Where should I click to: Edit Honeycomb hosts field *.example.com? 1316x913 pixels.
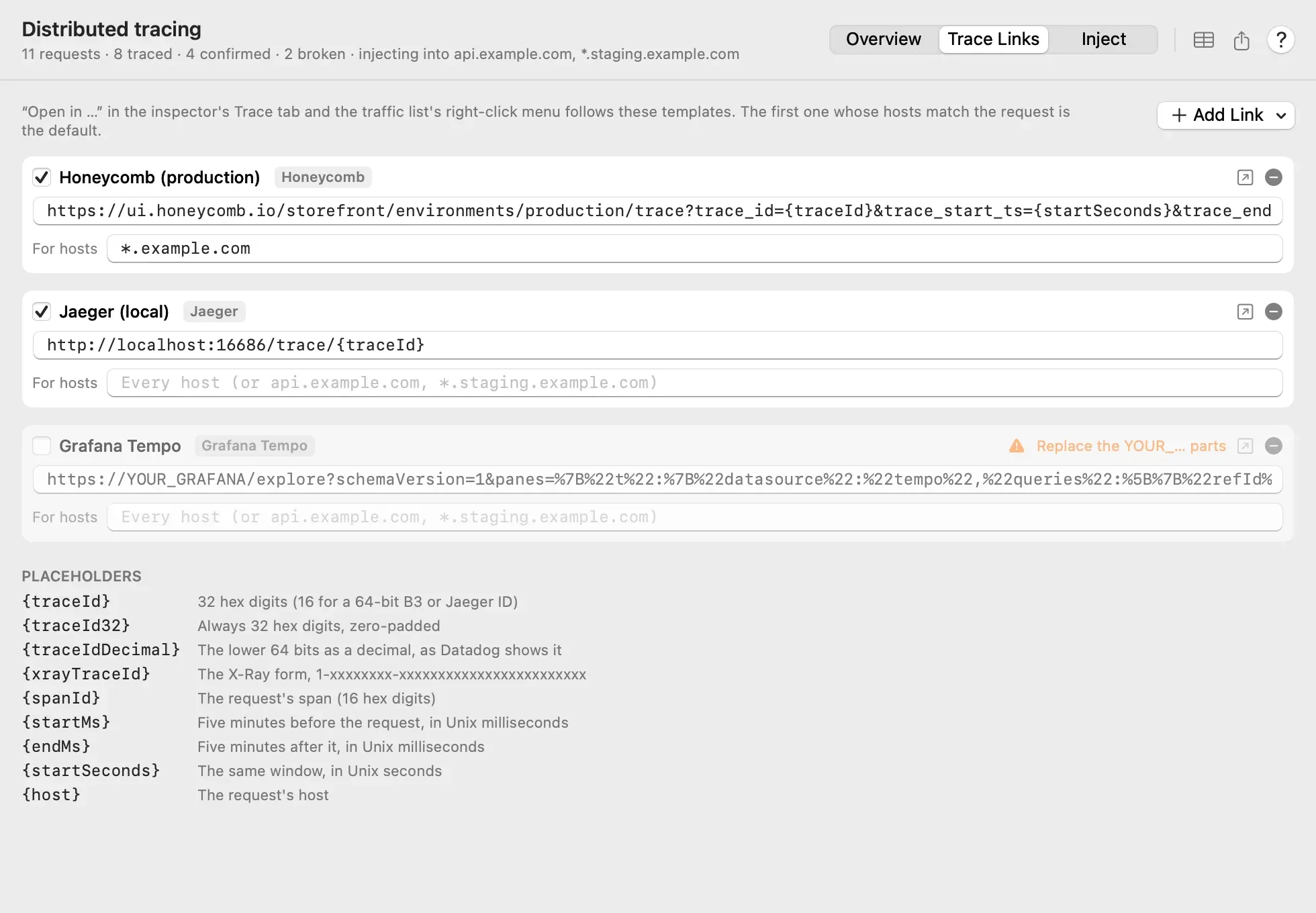(695, 248)
